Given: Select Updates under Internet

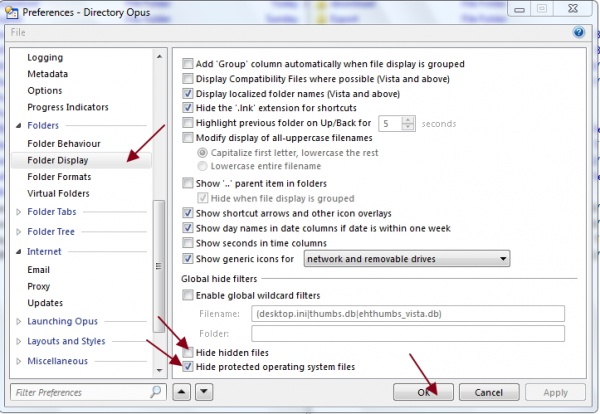Looking at the screenshot, I should tap(45, 303).
